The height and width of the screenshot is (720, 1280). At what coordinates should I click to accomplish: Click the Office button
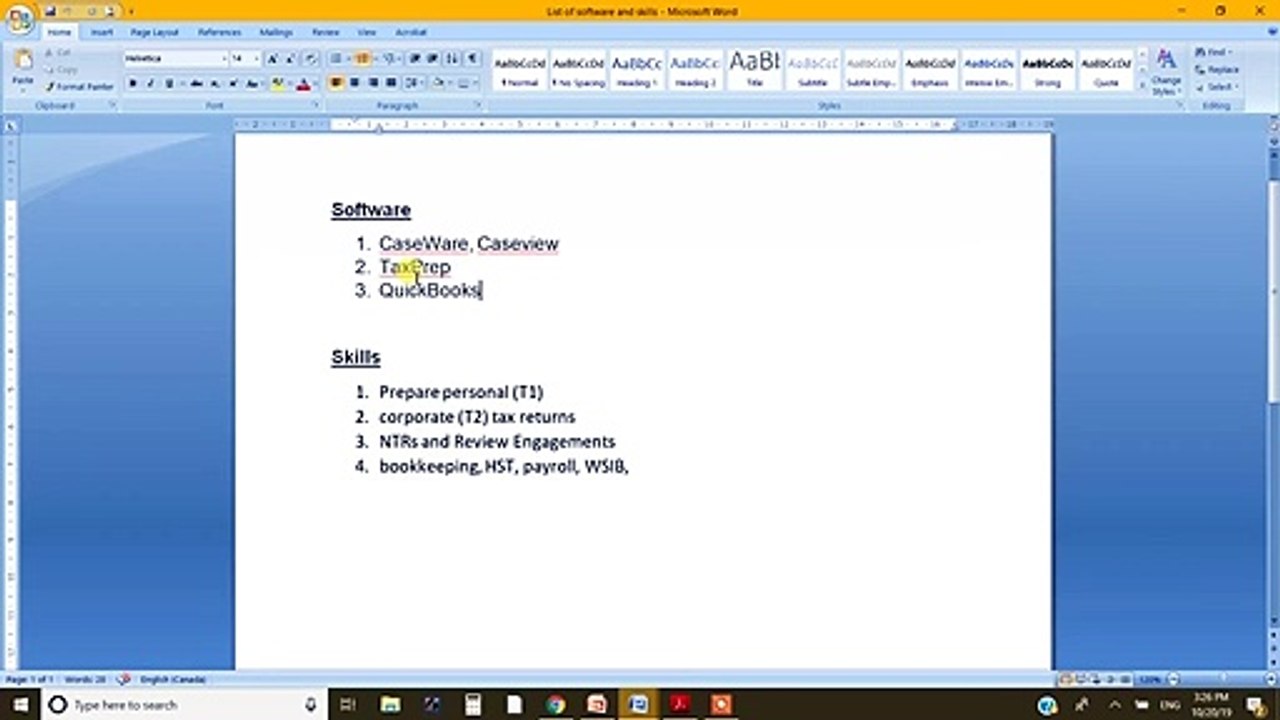[20, 20]
